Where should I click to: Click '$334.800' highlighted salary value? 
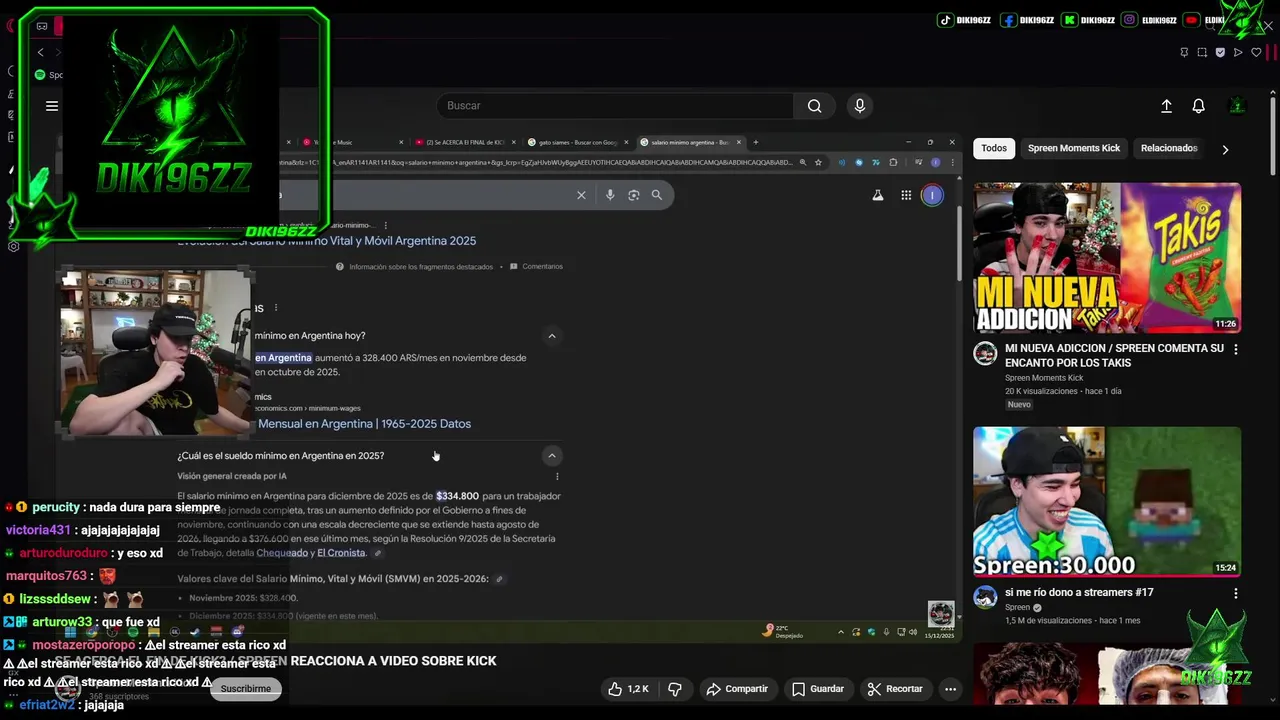click(x=457, y=496)
